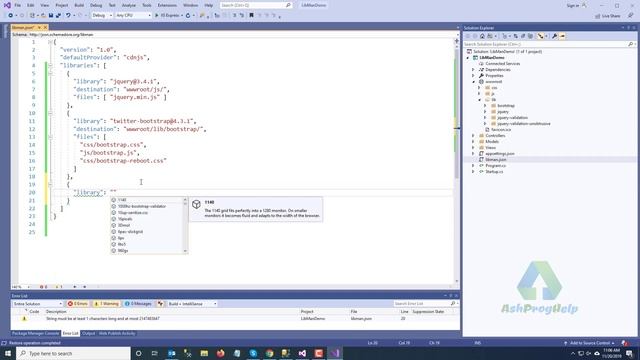Click the Save All toolbar icon
The image size is (640, 360).
tap(58, 16)
